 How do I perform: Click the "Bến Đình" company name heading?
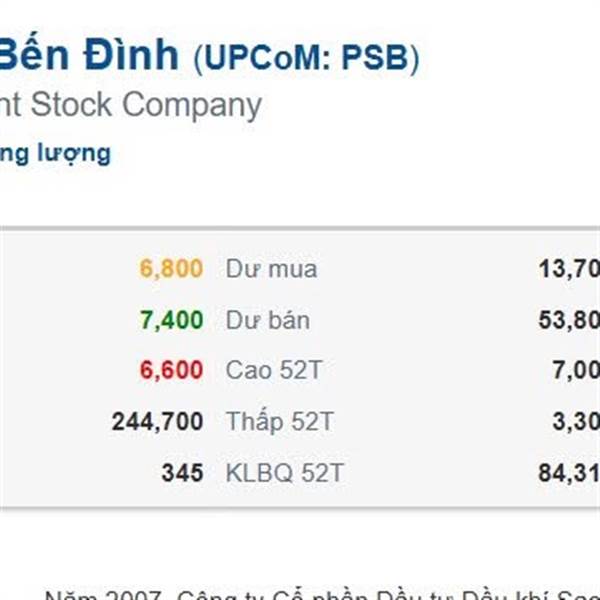click(88, 56)
